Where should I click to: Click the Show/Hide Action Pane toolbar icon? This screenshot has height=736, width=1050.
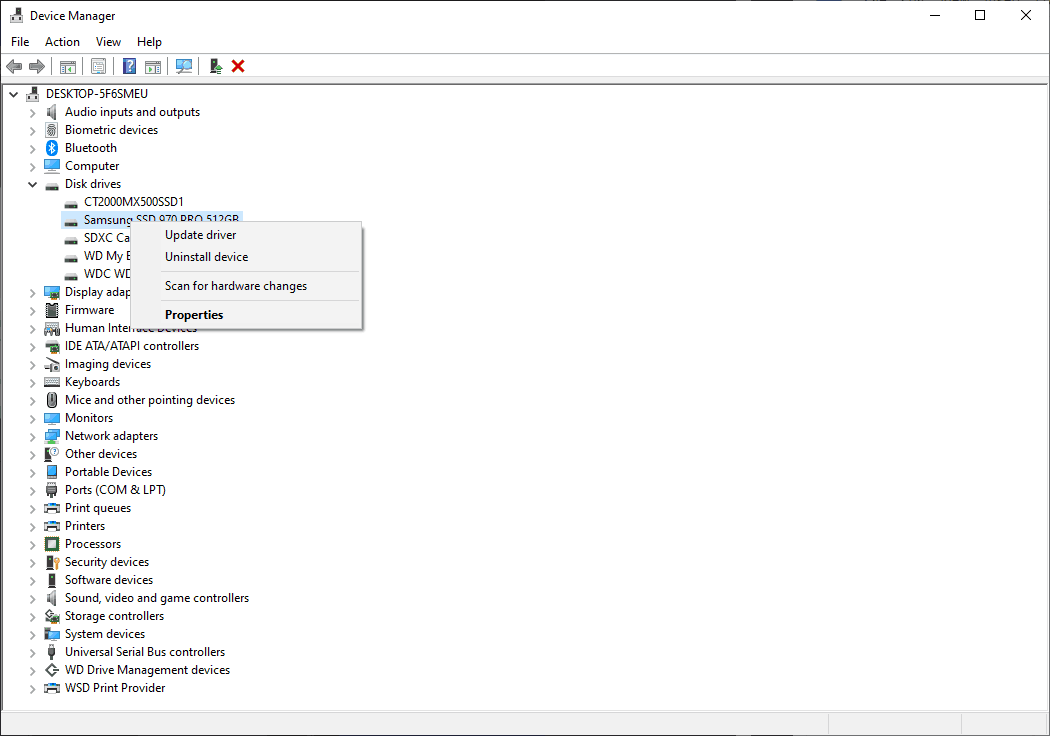(x=153, y=66)
